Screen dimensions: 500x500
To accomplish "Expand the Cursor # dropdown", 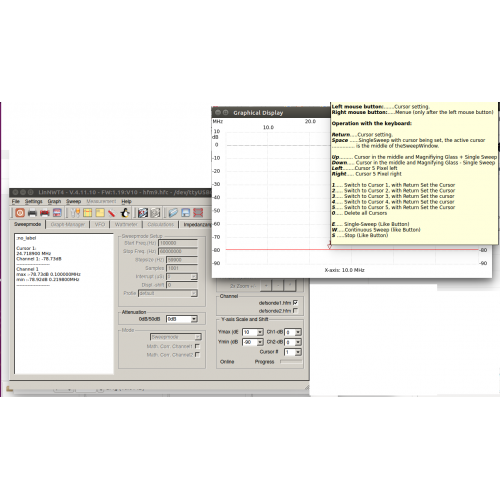I will tap(293, 352).
